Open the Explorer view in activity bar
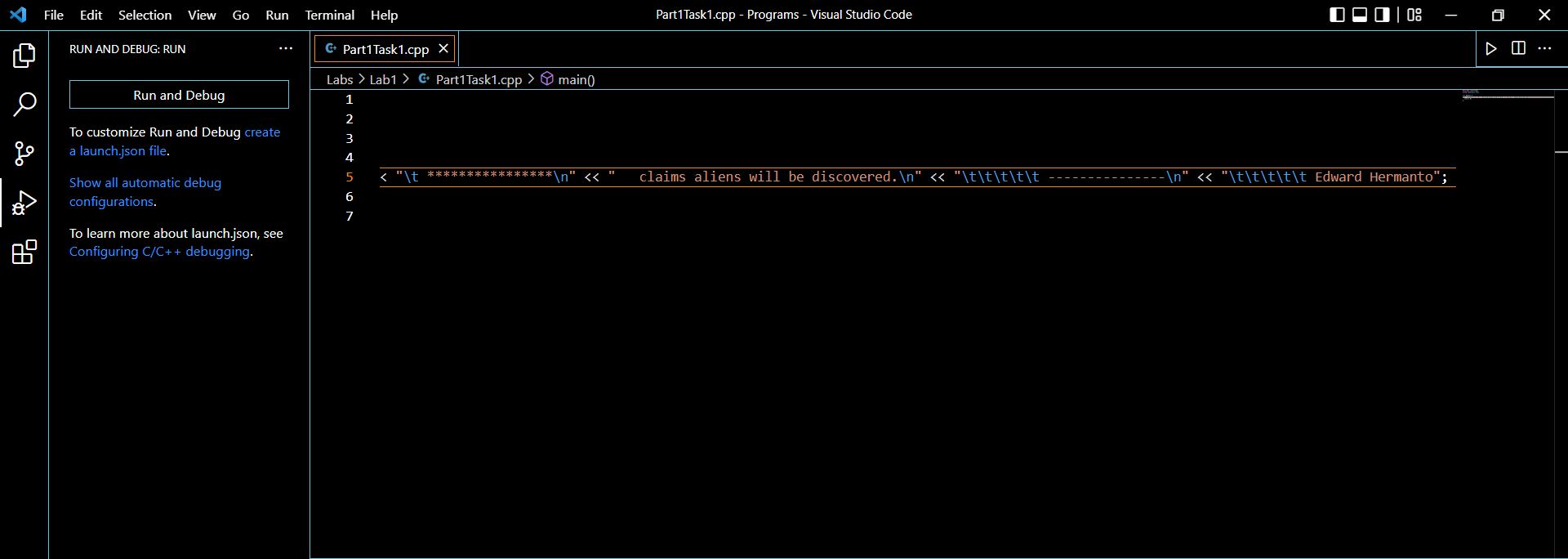Image resolution: width=1568 pixels, height=559 pixels. pyautogui.click(x=24, y=56)
